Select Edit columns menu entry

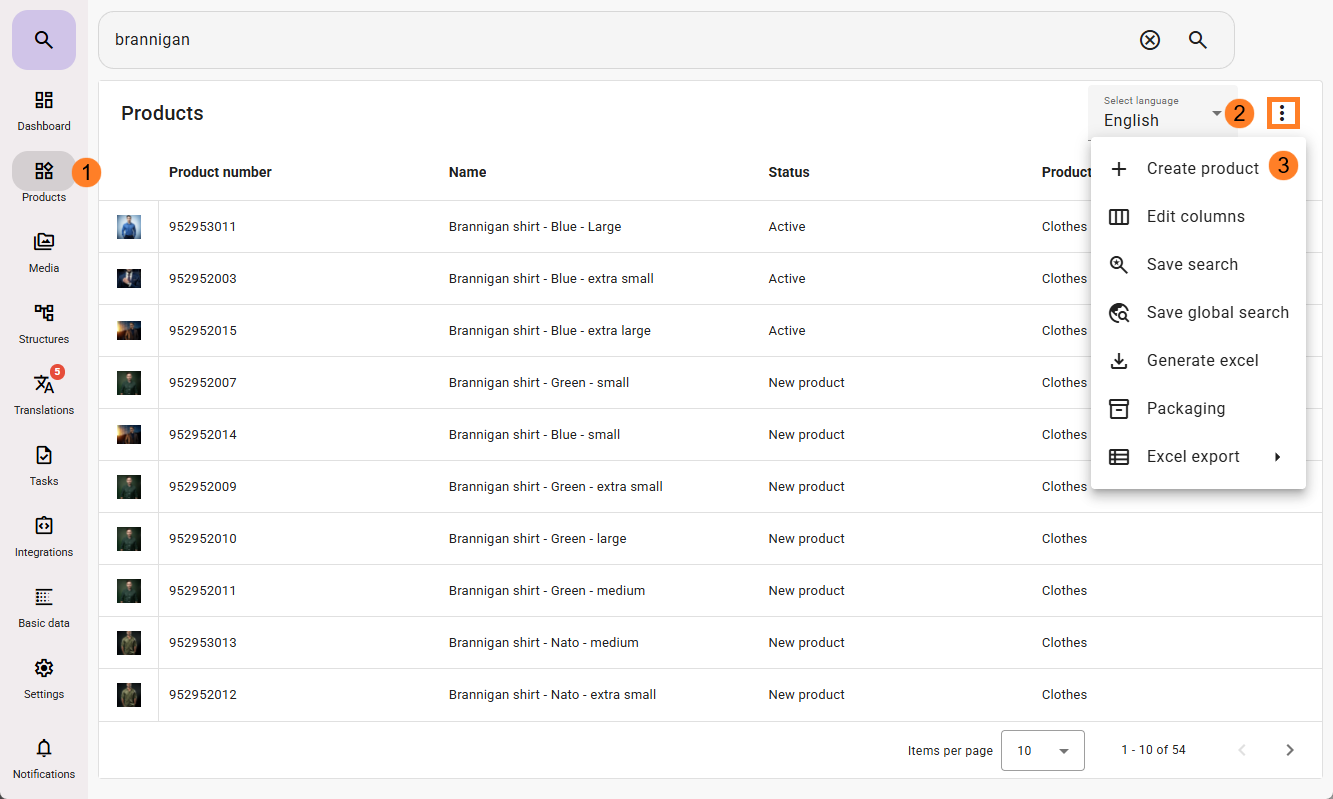coord(1195,217)
